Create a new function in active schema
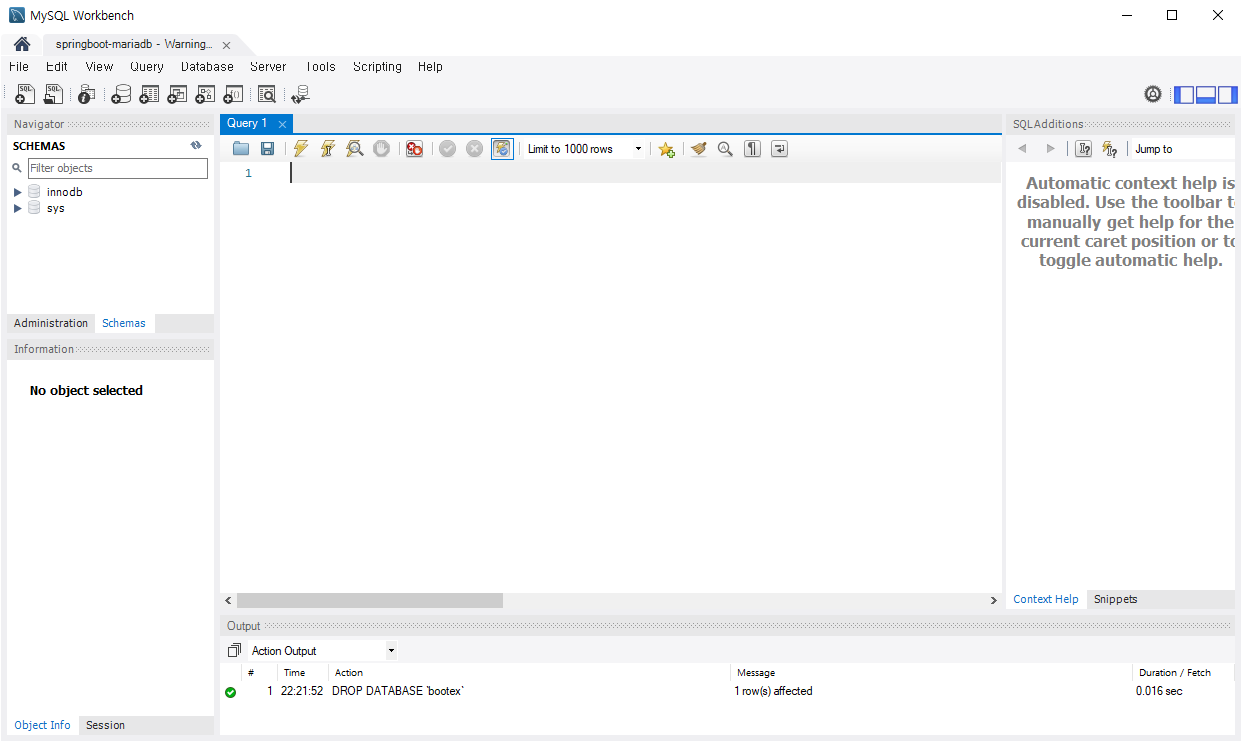Screen dimensions: 1242x742 (x=233, y=94)
